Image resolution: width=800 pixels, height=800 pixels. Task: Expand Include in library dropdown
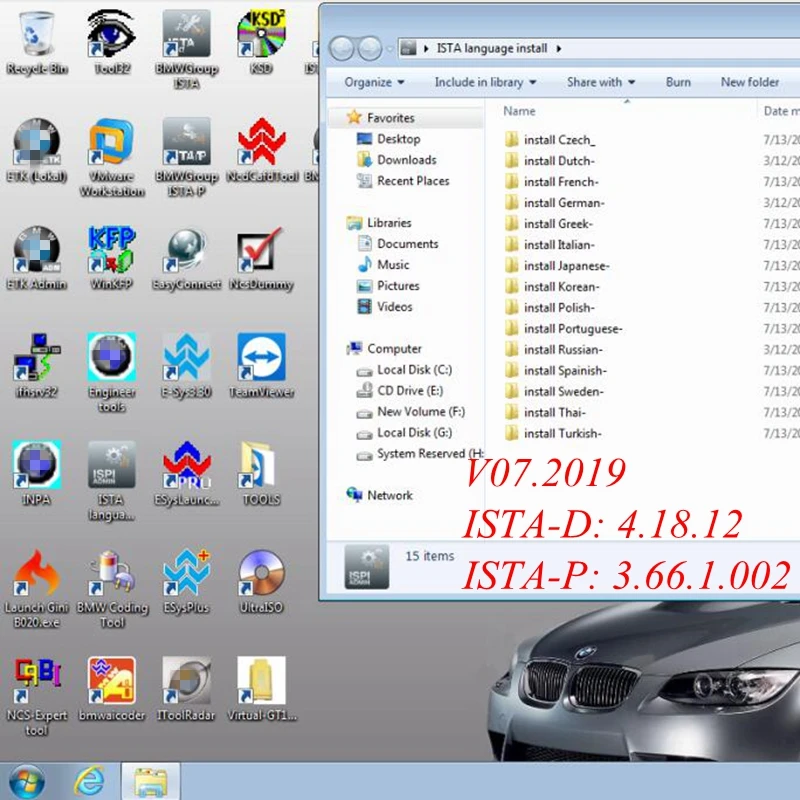coord(485,82)
